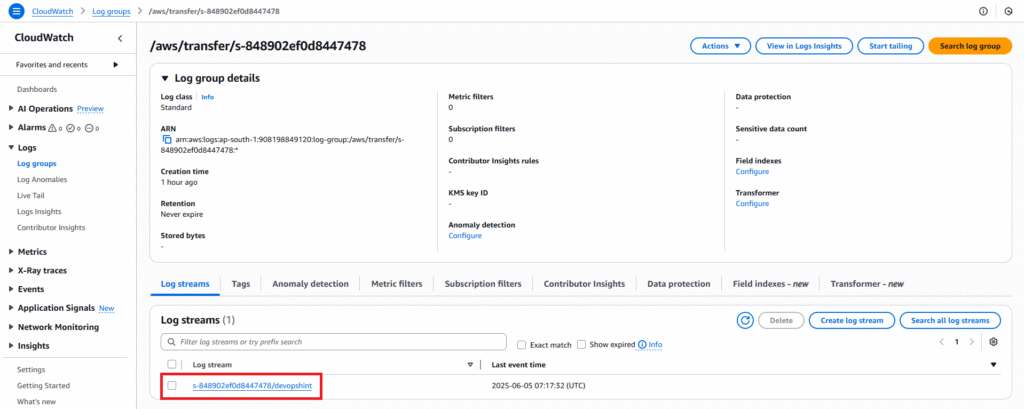1024x409 pixels.
Task: Collapse the CloudWatch sidebar with chevron
Action: point(120,39)
